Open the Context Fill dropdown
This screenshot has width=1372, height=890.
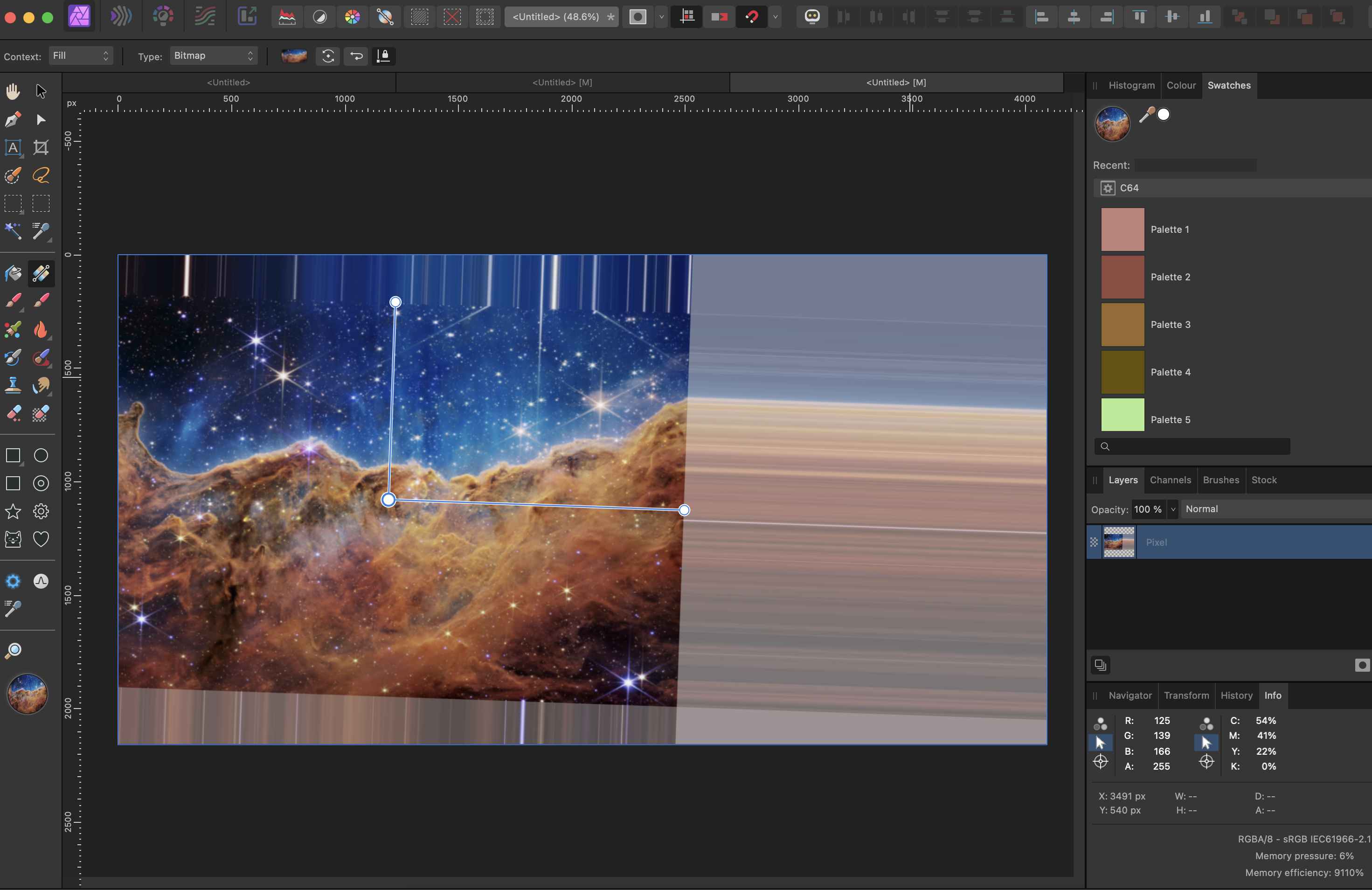[81, 56]
